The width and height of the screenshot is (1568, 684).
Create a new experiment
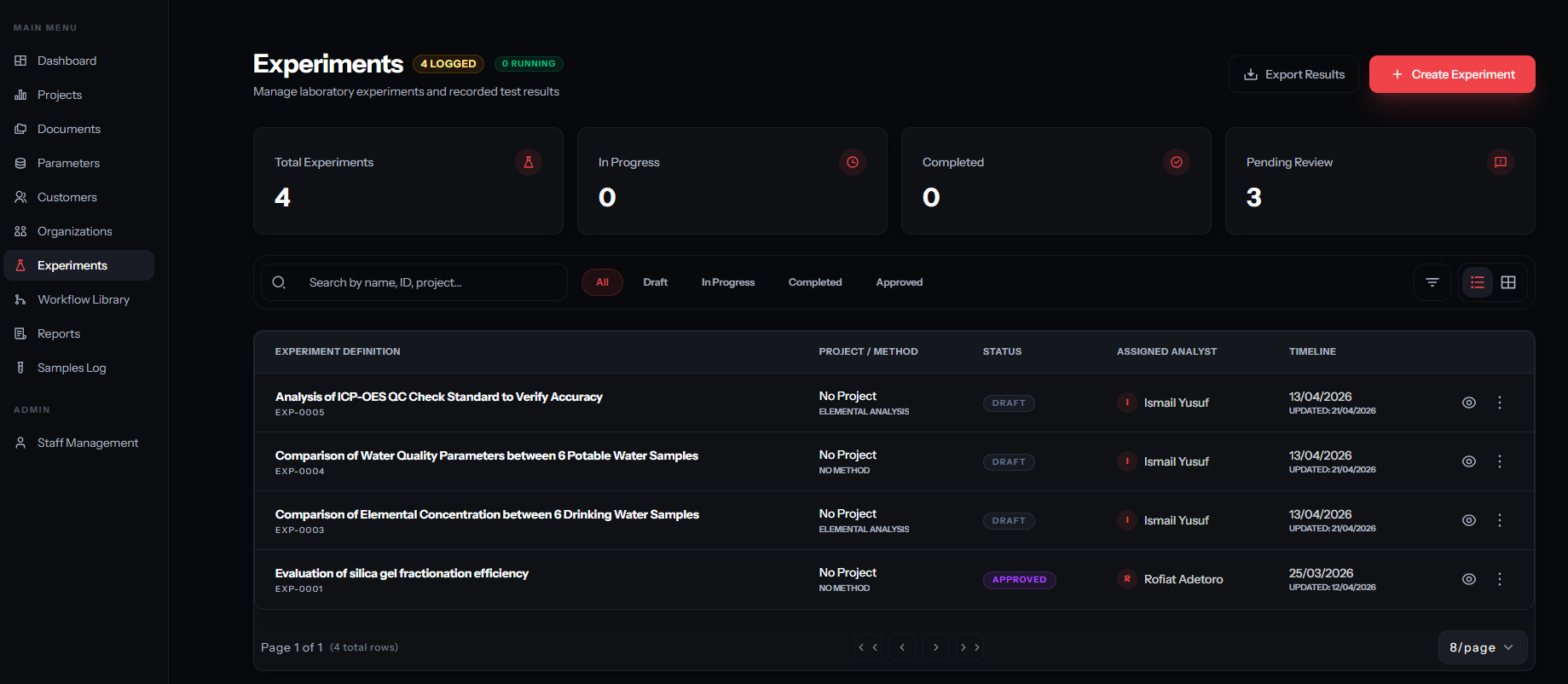[x=1452, y=74]
